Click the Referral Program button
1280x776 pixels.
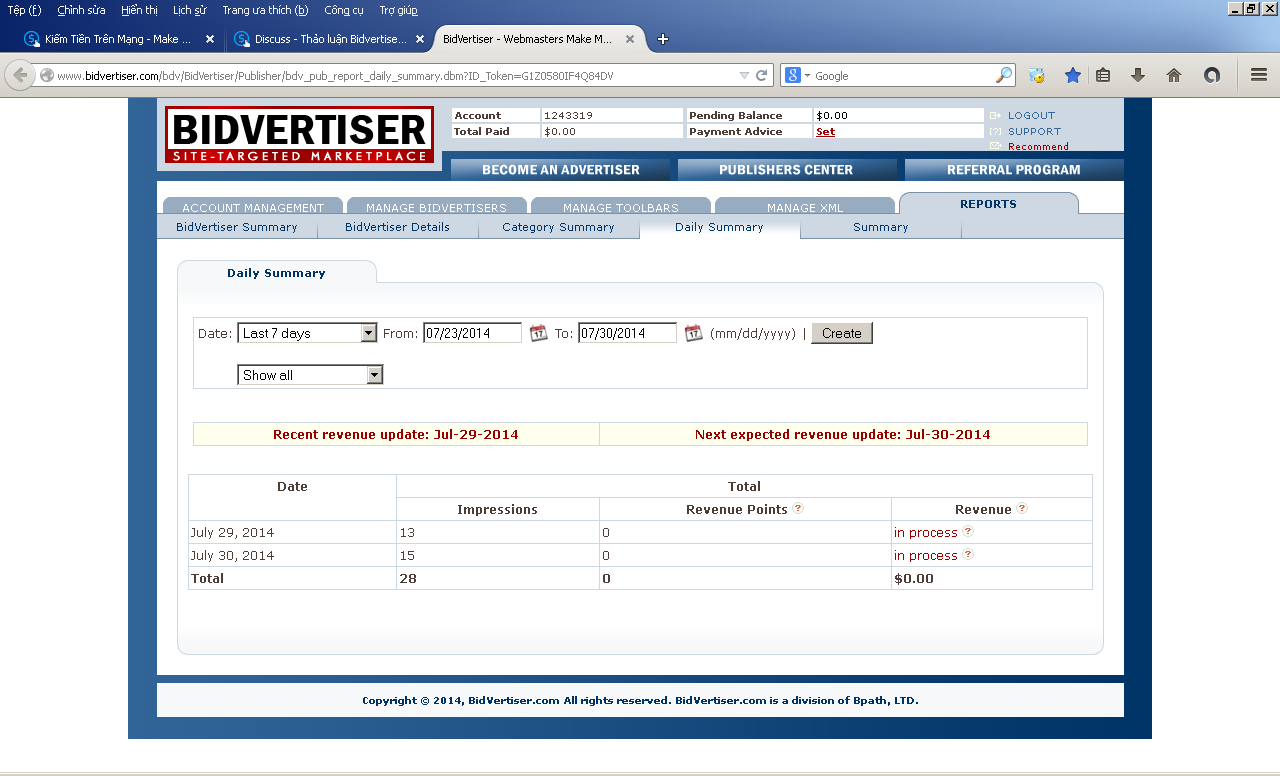[x=1014, y=170]
